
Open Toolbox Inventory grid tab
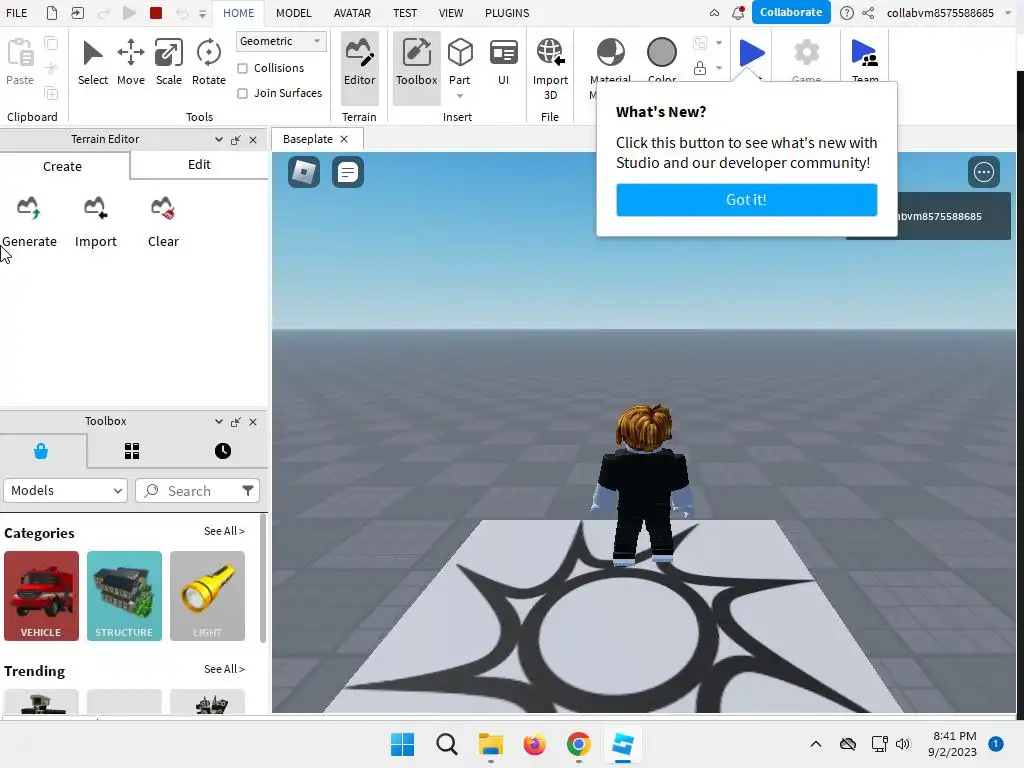pyautogui.click(x=132, y=451)
